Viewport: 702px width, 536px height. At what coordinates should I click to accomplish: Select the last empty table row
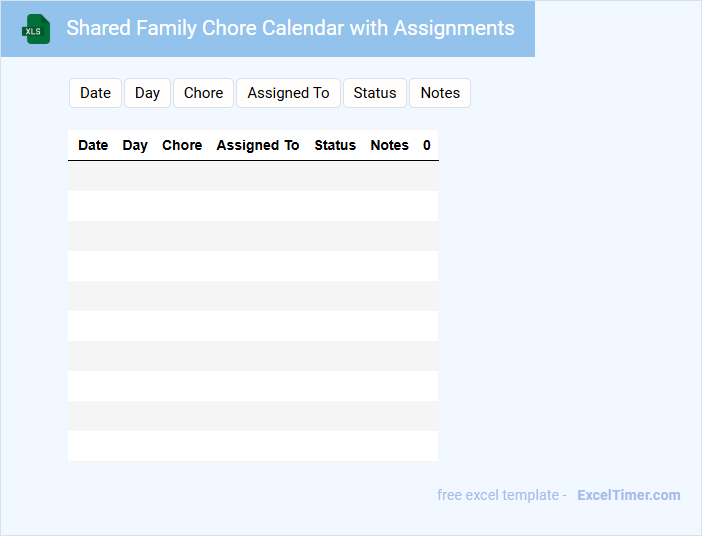[252, 446]
